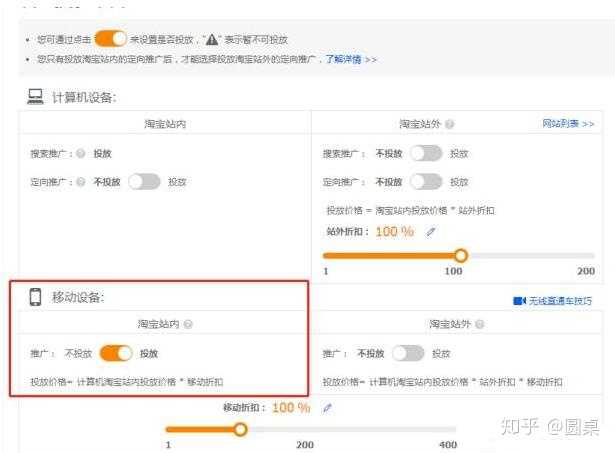
Task: Open the 无线直通车技巧 link
Action: click(x=561, y=301)
